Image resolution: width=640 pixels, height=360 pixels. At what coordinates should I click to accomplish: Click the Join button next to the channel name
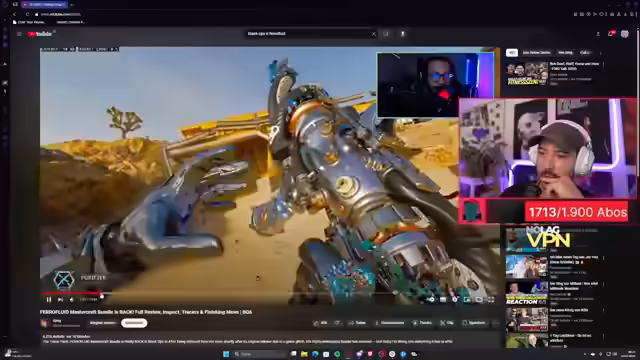(102, 323)
